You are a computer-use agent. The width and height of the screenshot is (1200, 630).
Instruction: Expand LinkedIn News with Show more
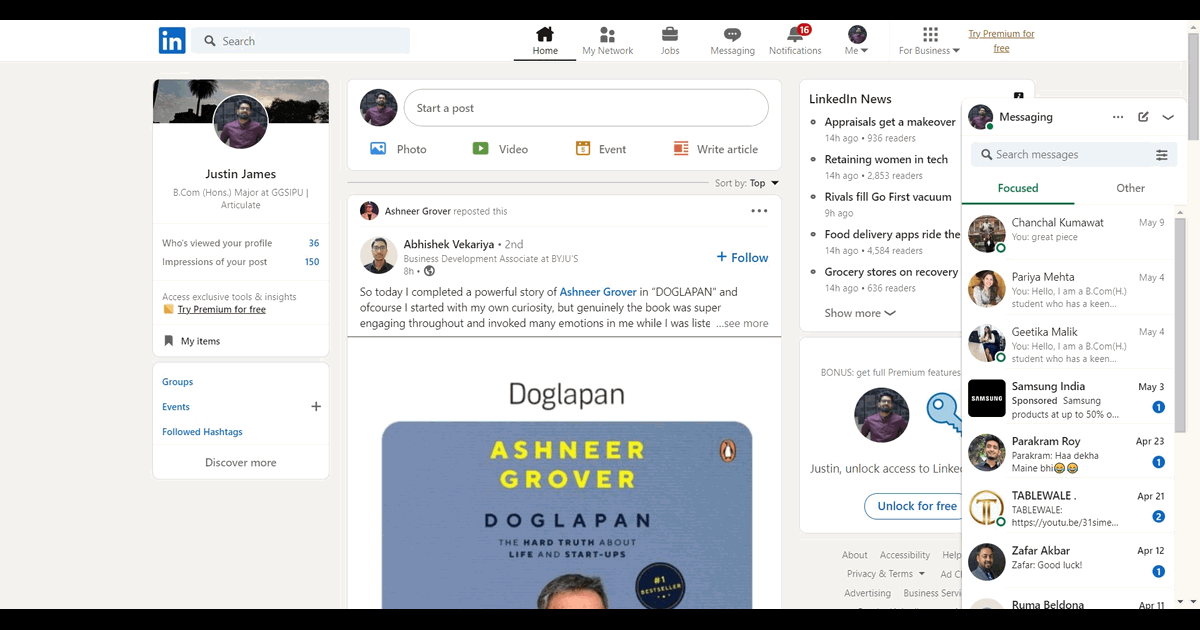coord(860,313)
